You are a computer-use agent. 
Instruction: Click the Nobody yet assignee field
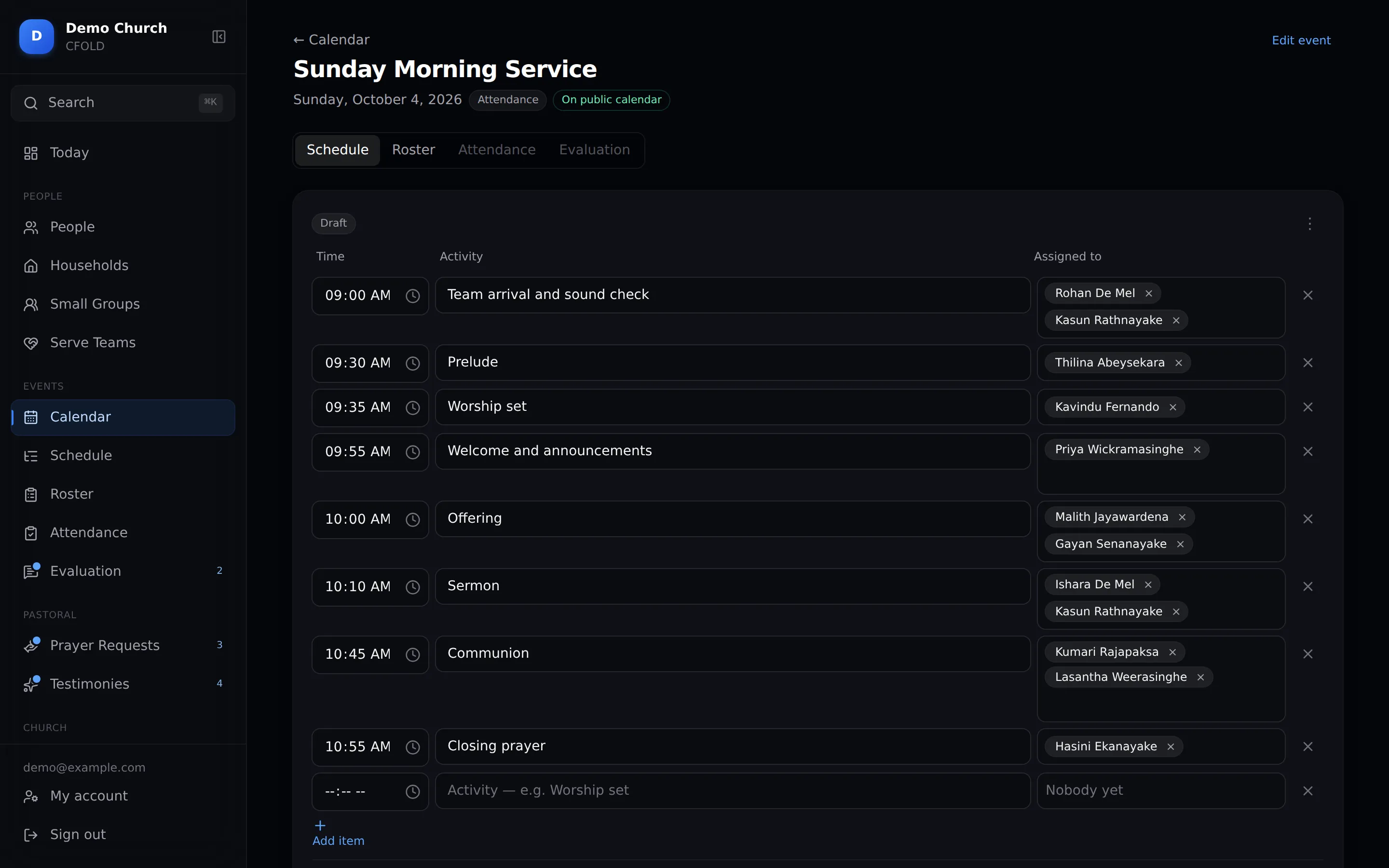pyautogui.click(x=1160, y=790)
